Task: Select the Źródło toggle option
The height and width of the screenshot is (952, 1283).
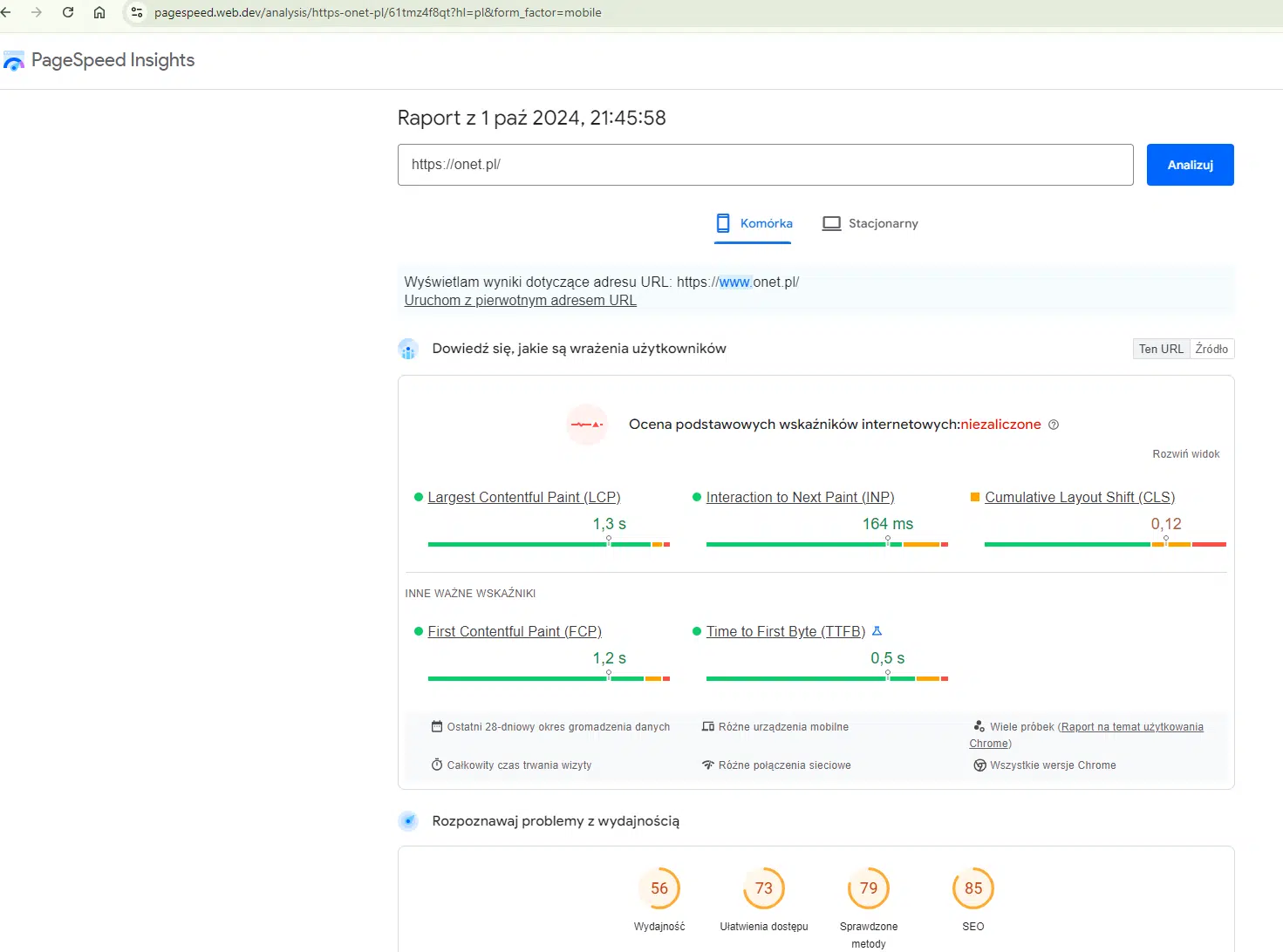Action: click(x=1211, y=349)
